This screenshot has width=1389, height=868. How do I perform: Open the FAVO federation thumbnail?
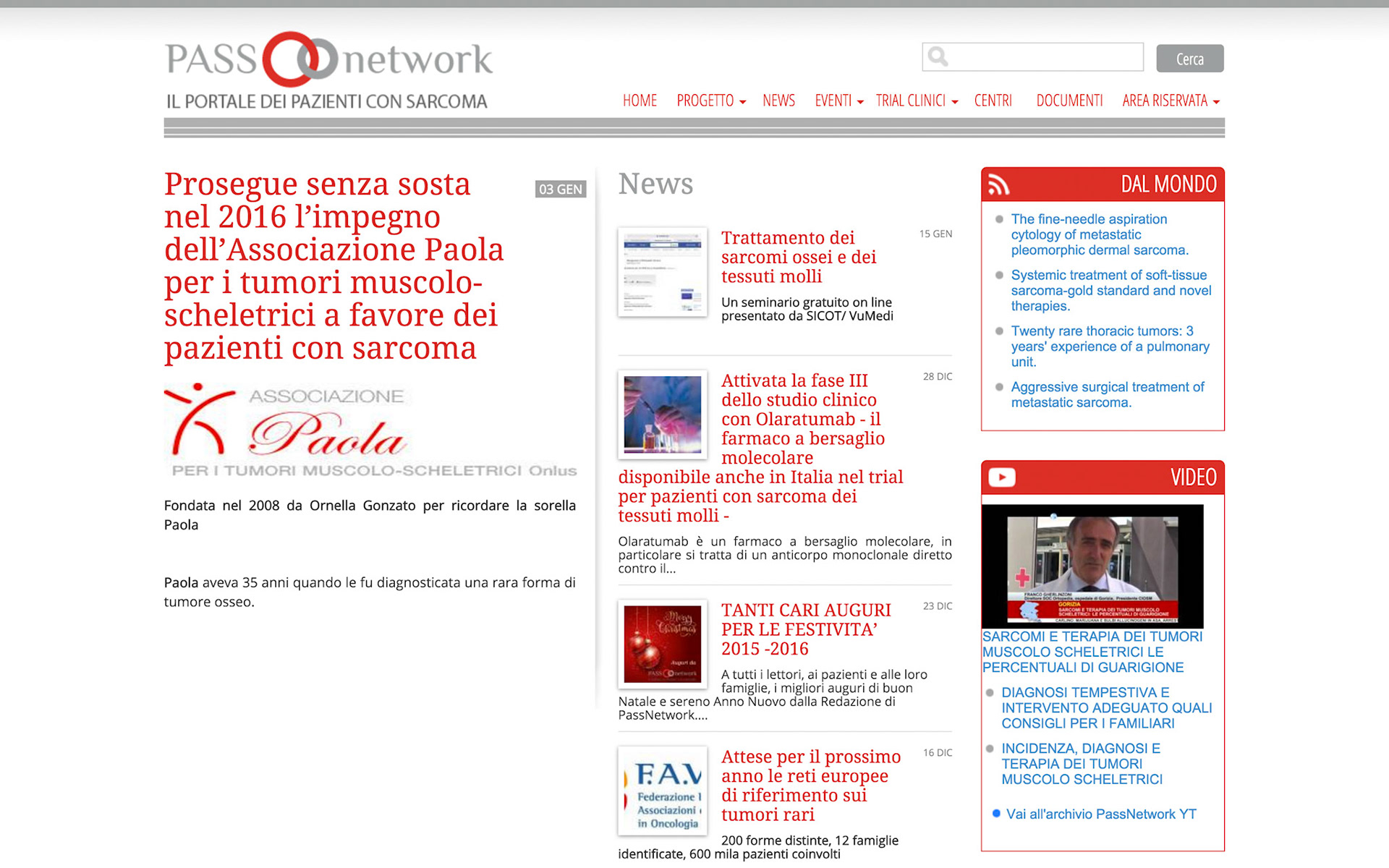point(663,791)
